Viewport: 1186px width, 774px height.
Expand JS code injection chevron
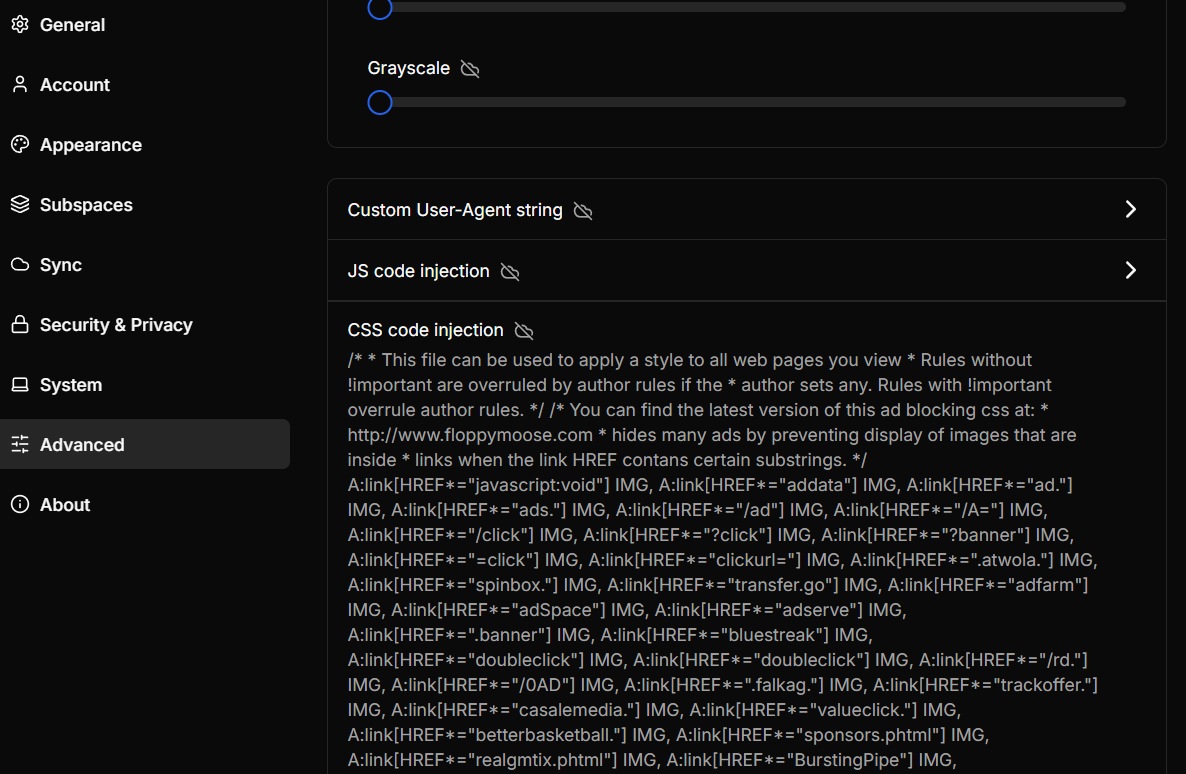tap(1131, 271)
